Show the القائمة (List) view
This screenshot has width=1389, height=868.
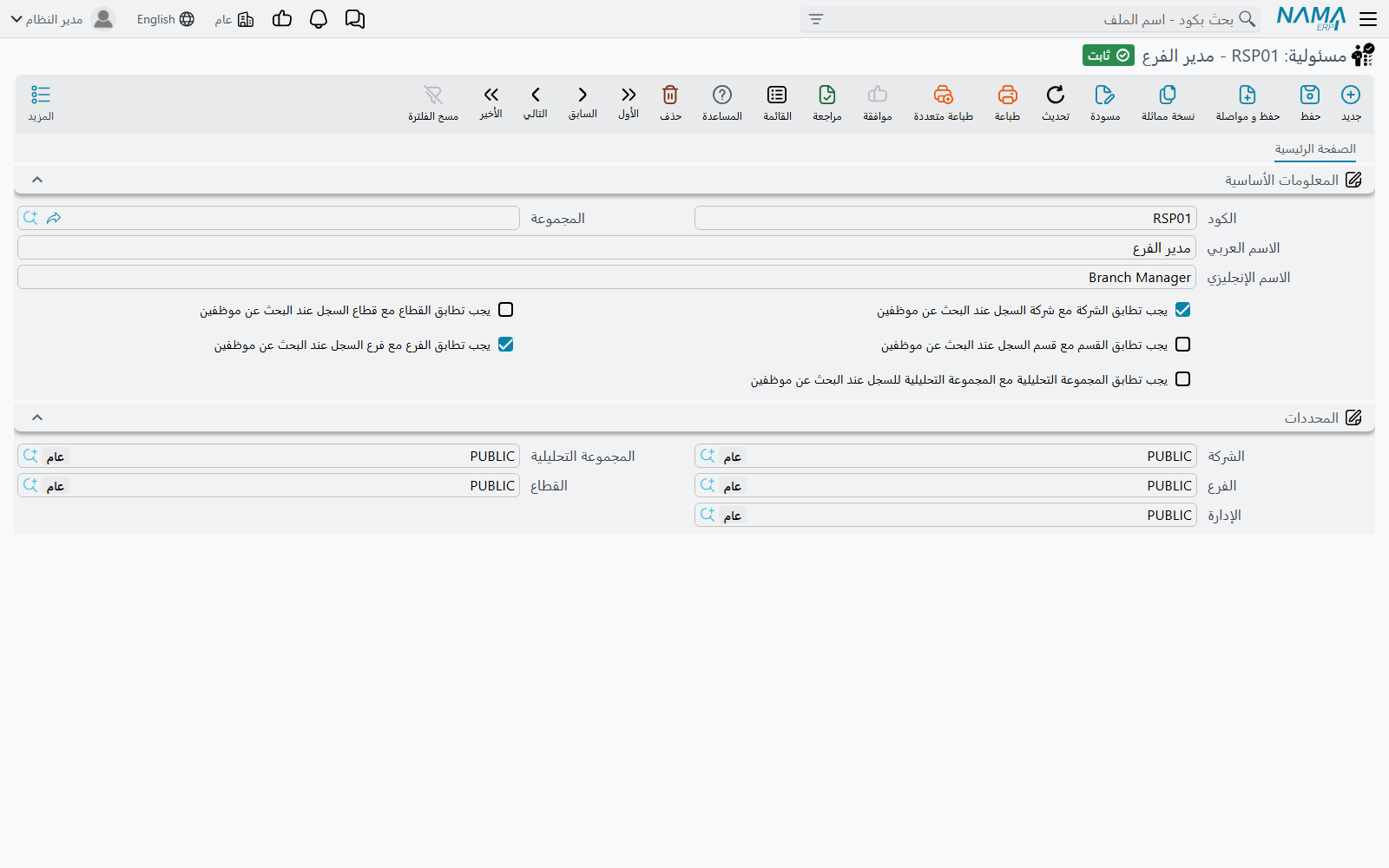click(777, 102)
